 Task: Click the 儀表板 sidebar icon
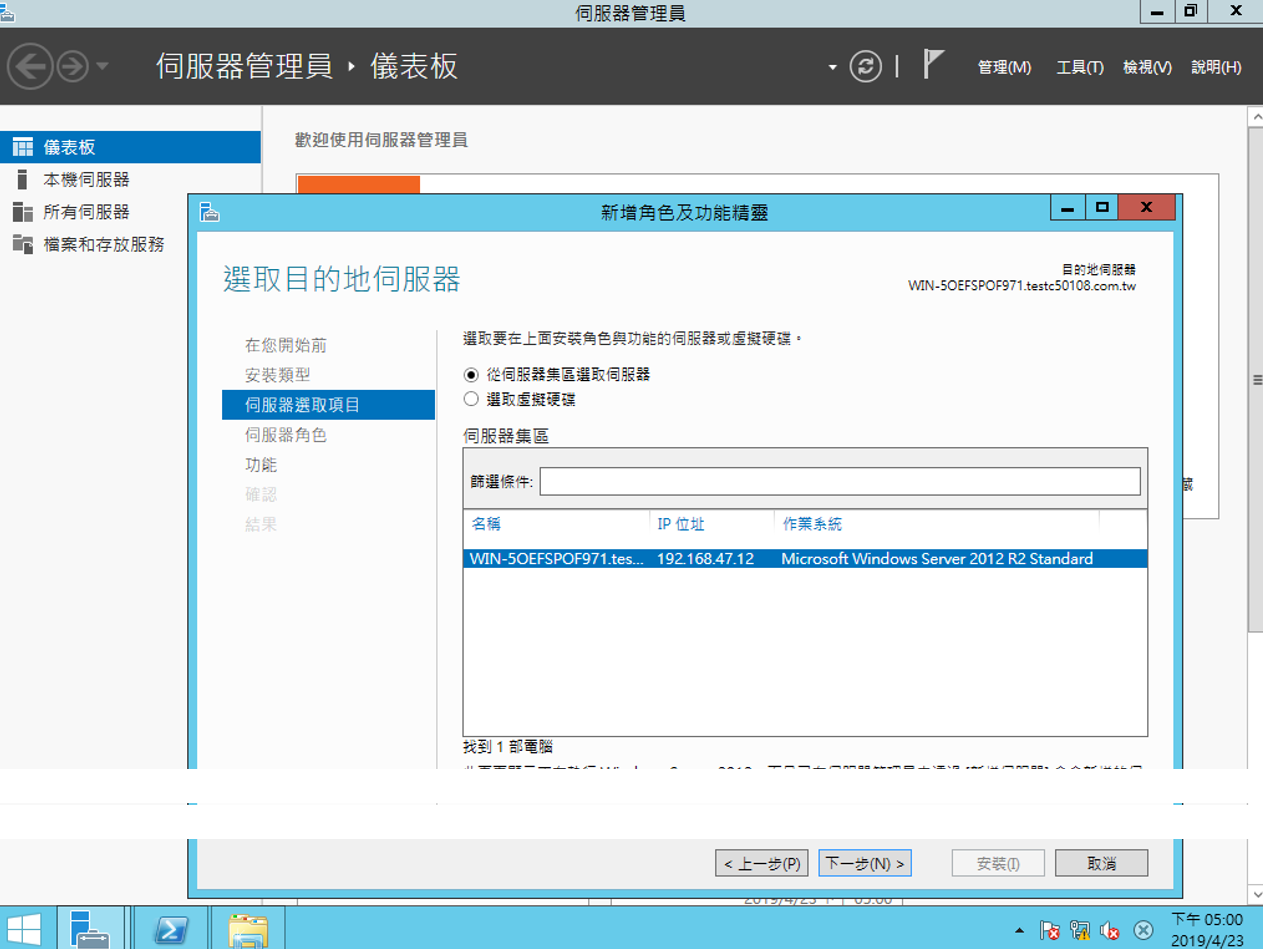coord(22,147)
